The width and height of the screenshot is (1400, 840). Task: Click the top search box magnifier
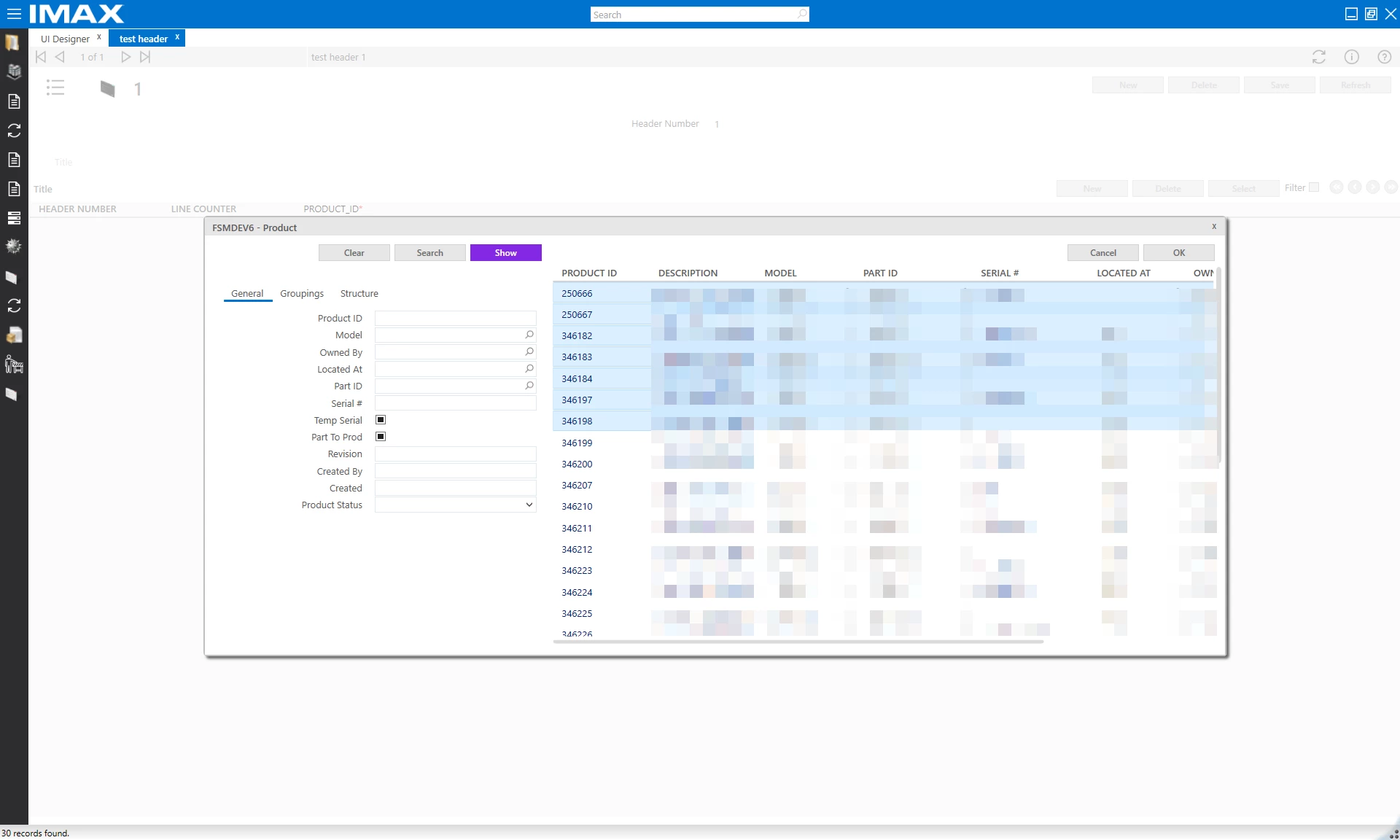801,14
